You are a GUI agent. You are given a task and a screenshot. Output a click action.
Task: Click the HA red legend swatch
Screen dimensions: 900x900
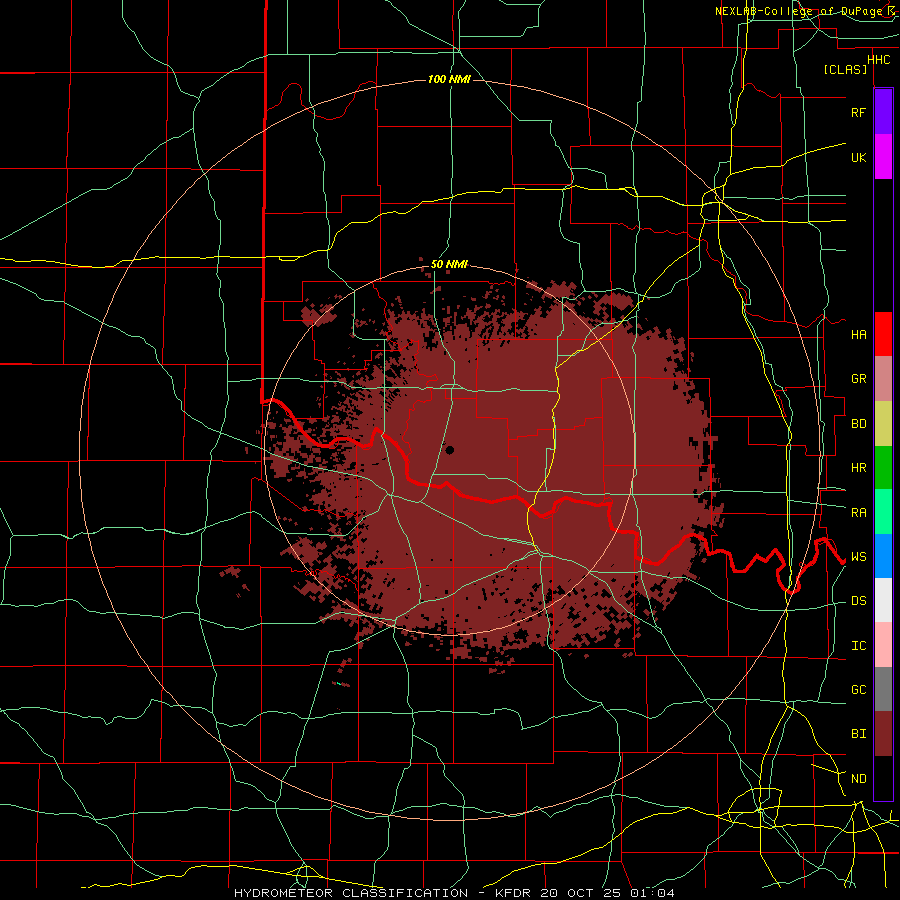[x=883, y=334]
